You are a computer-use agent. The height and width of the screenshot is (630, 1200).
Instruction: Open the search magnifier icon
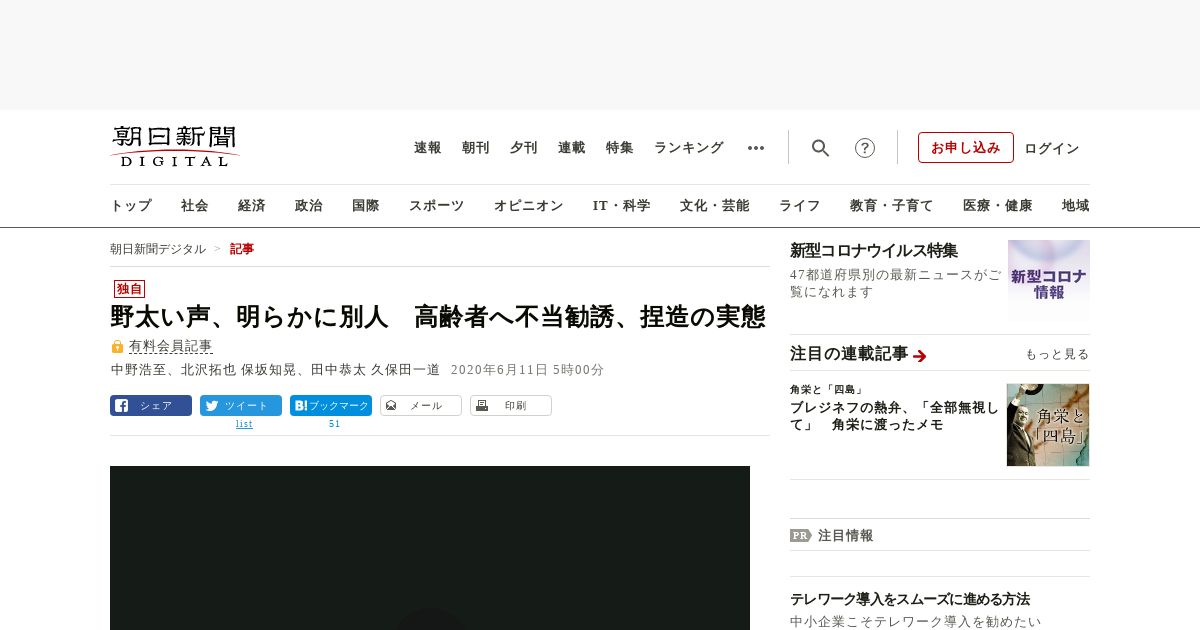(x=821, y=148)
